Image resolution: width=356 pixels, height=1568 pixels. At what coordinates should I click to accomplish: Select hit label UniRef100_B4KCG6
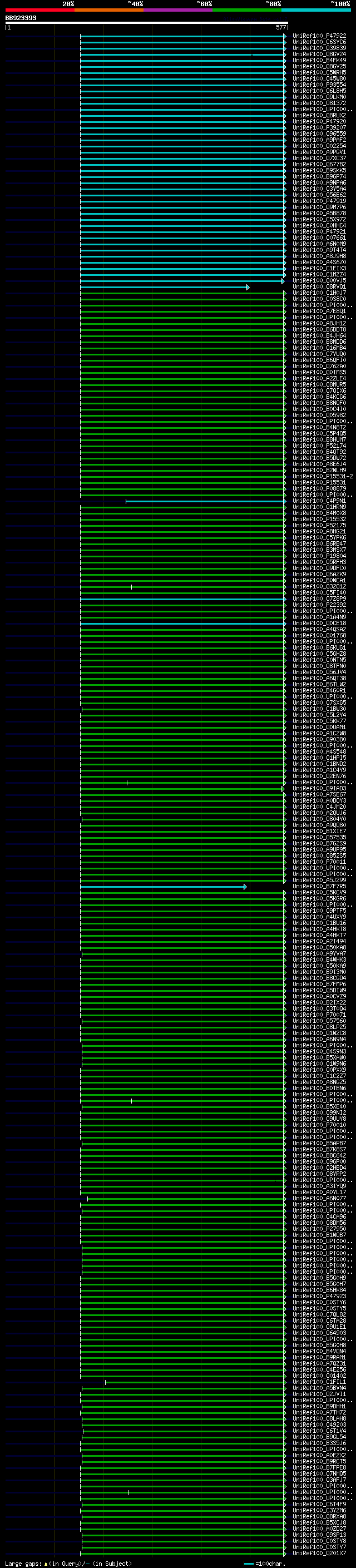point(319,397)
